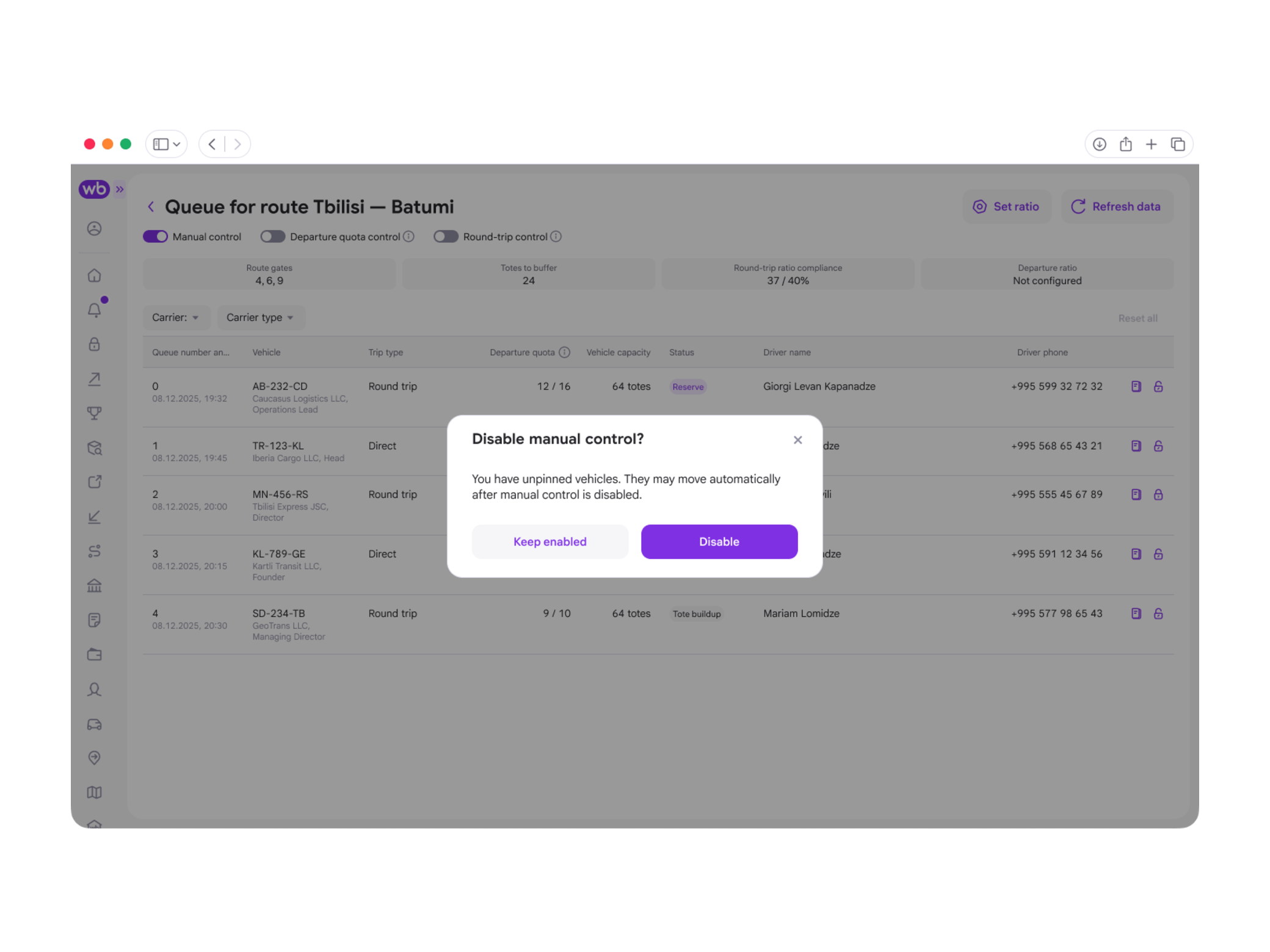
Task: Open the trophy icon in sidebar
Action: pyautogui.click(x=94, y=413)
